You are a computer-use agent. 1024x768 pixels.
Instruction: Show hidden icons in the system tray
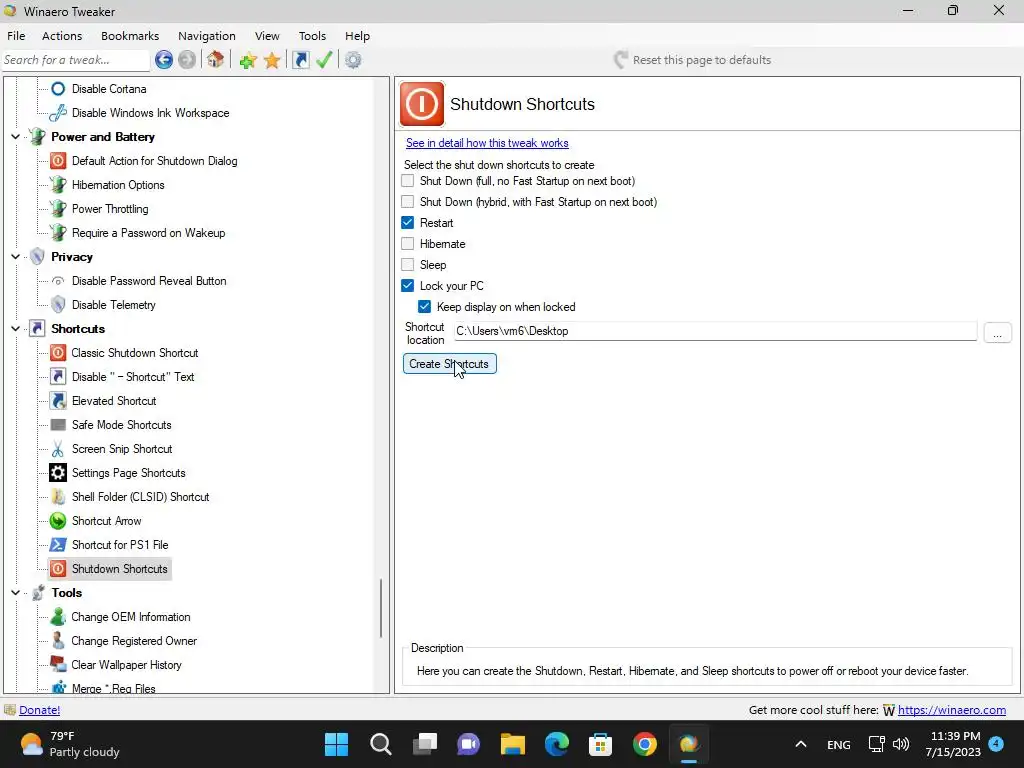click(801, 744)
